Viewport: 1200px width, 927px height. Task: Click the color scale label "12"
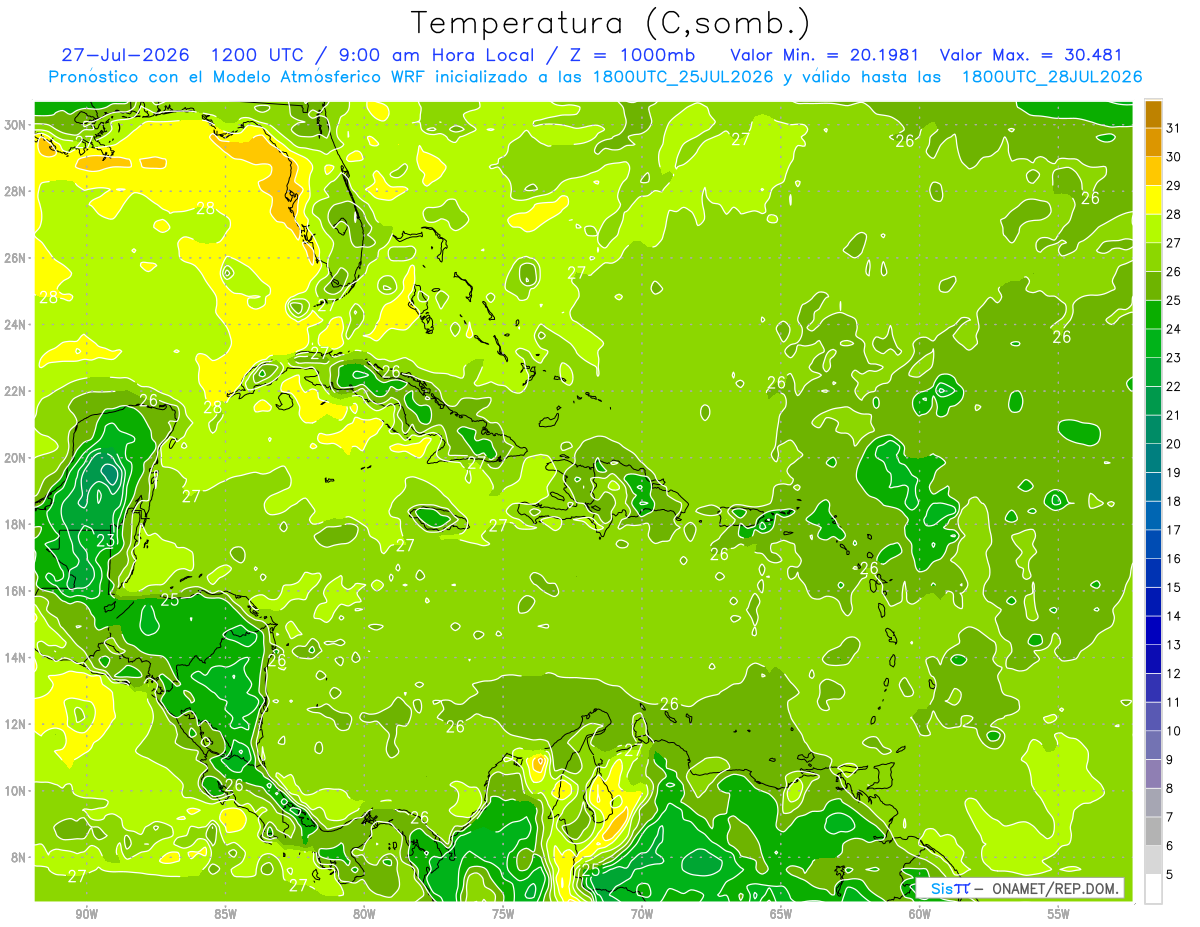[1173, 673]
